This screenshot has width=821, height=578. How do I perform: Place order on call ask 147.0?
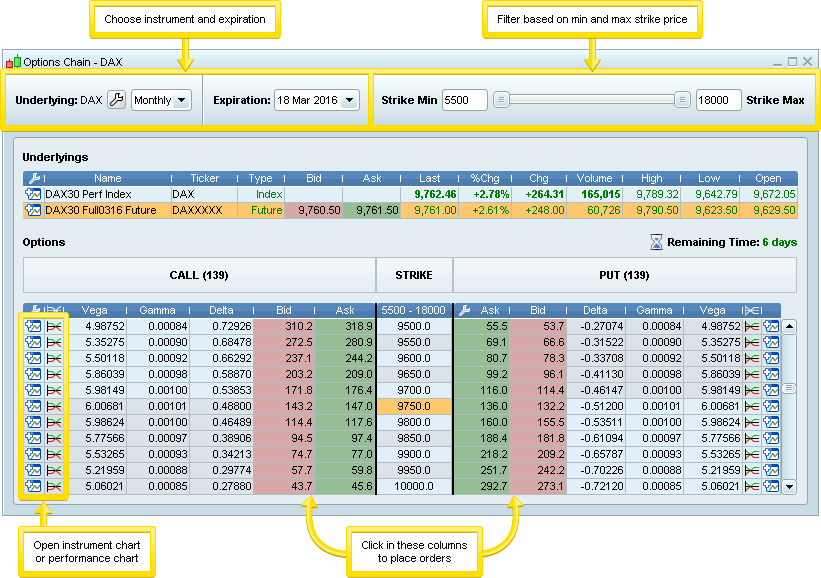pos(345,406)
